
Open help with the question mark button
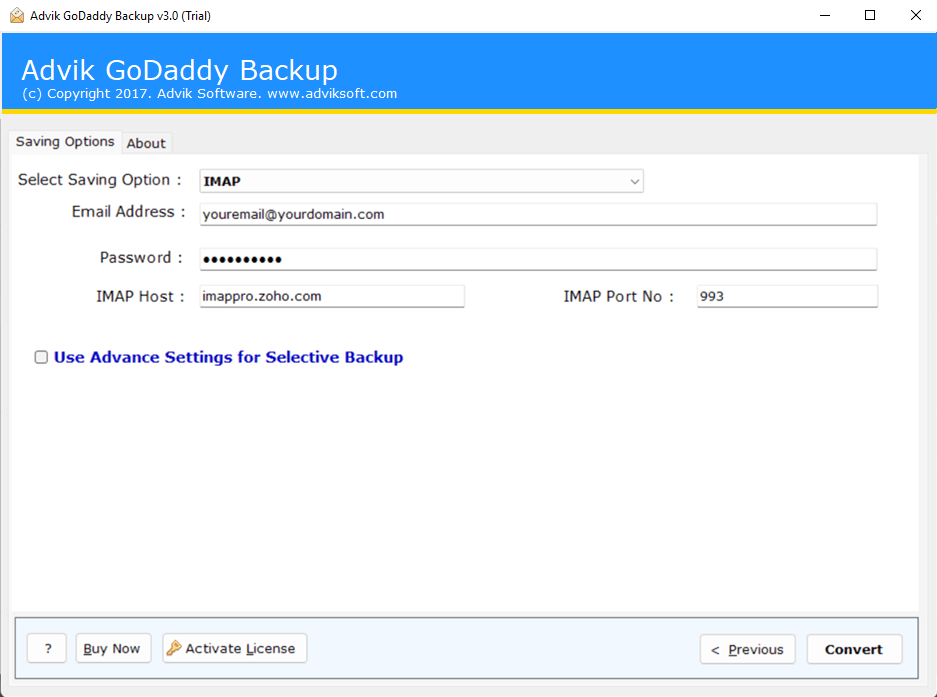[47, 649]
